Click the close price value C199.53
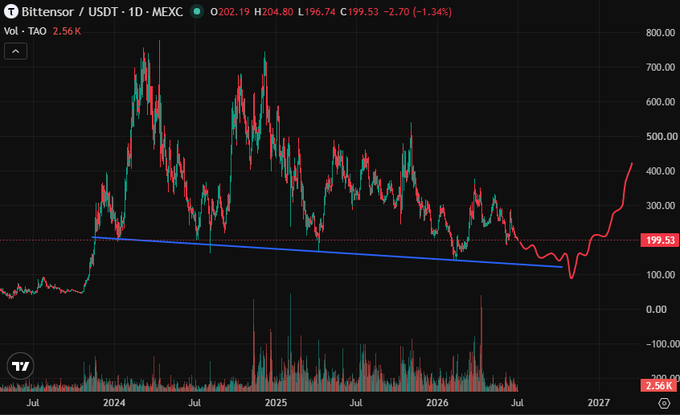 click(359, 12)
